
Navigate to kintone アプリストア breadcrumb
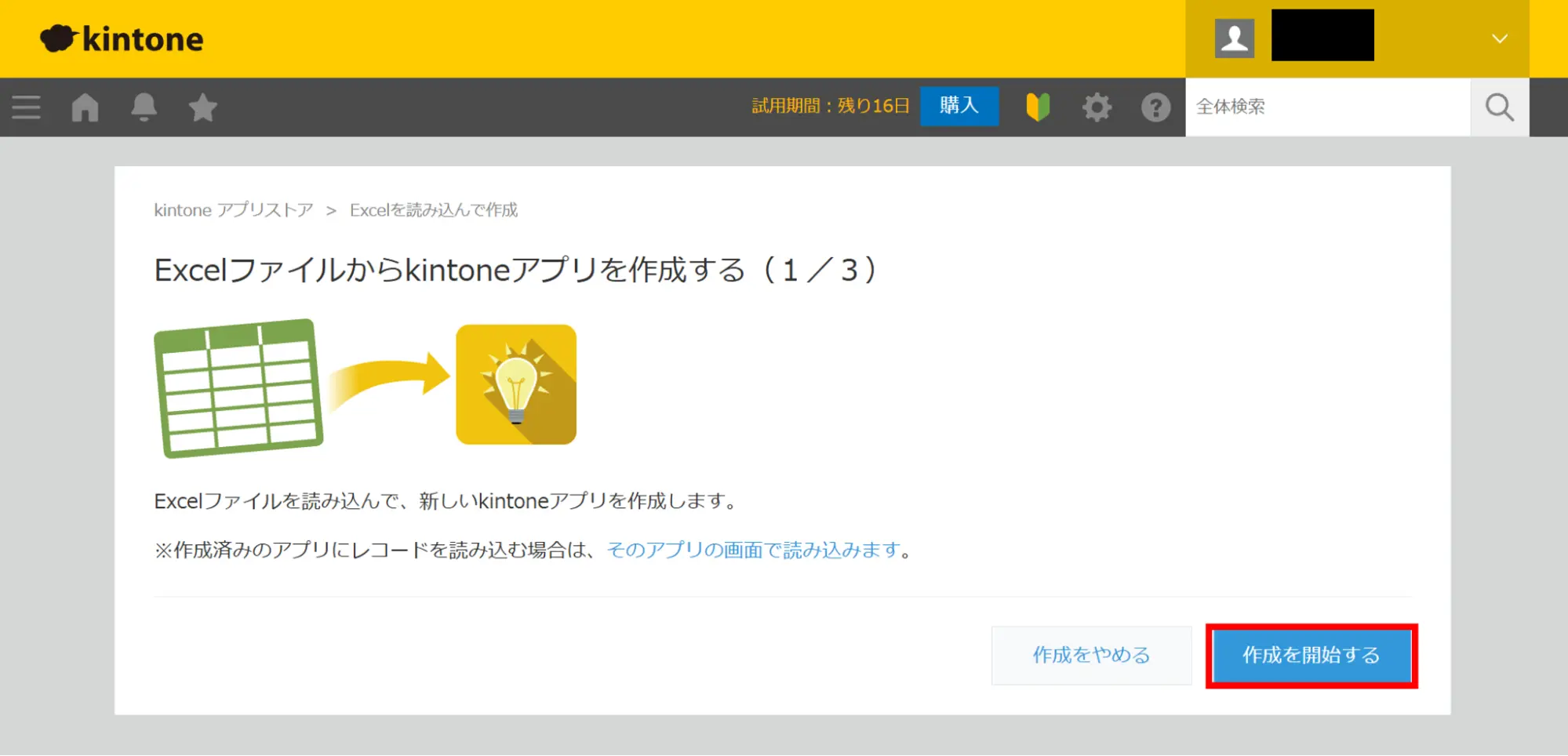point(233,210)
